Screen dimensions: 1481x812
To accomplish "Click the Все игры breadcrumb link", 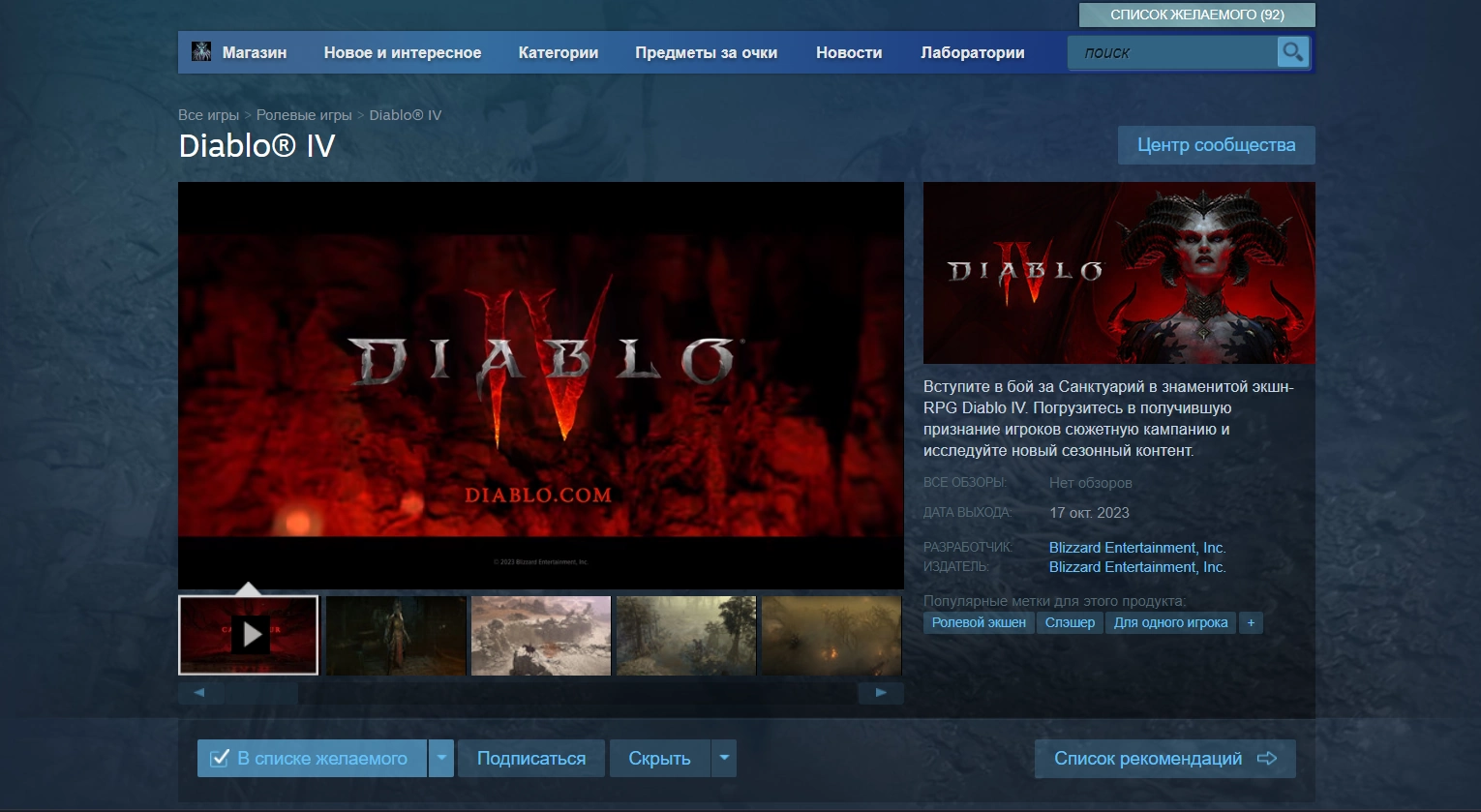I will pyautogui.click(x=208, y=115).
